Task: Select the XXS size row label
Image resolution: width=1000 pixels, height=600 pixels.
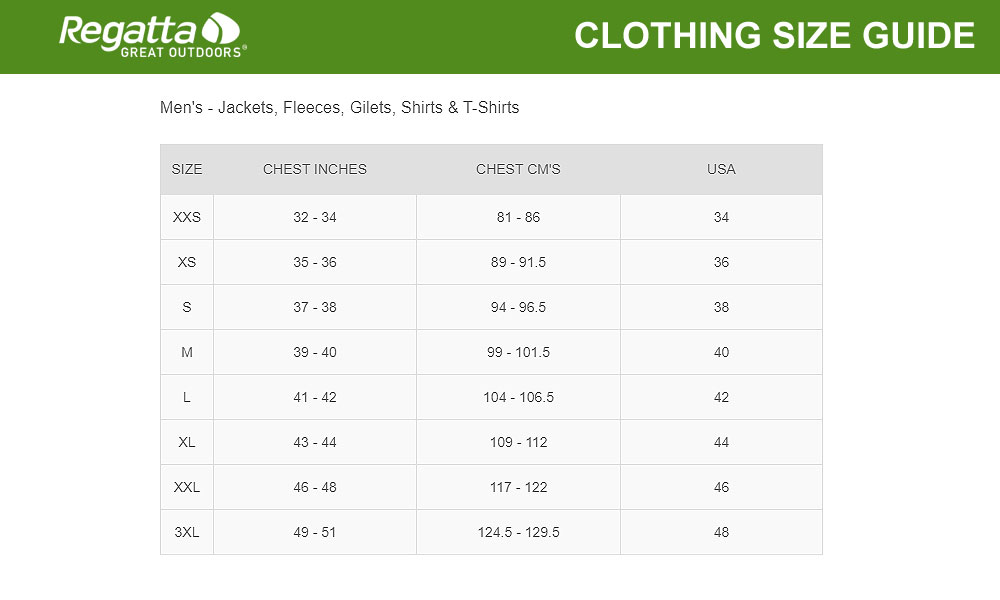Action: click(187, 217)
